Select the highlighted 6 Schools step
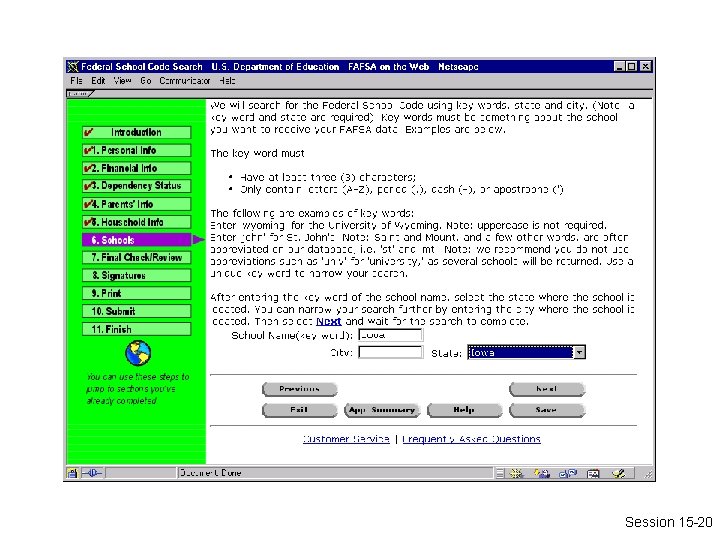The image size is (720, 540). click(x=137, y=240)
